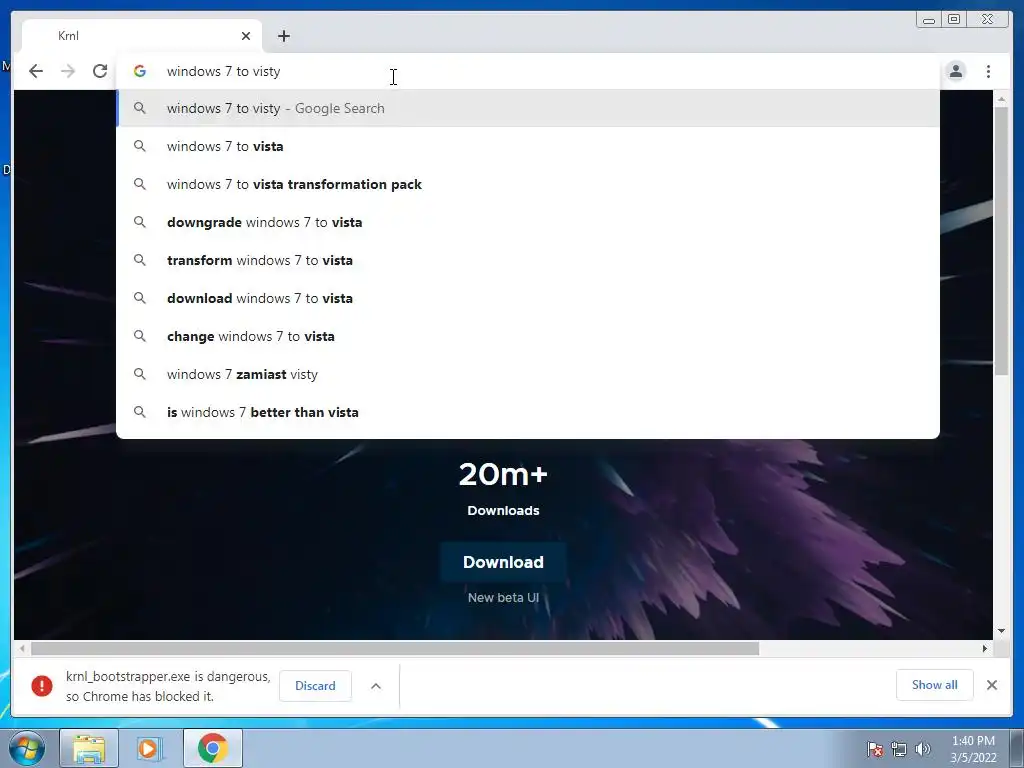Click the Show desktop button
The width and height of the screenshot is (1024, 768).
point(1017,748)
